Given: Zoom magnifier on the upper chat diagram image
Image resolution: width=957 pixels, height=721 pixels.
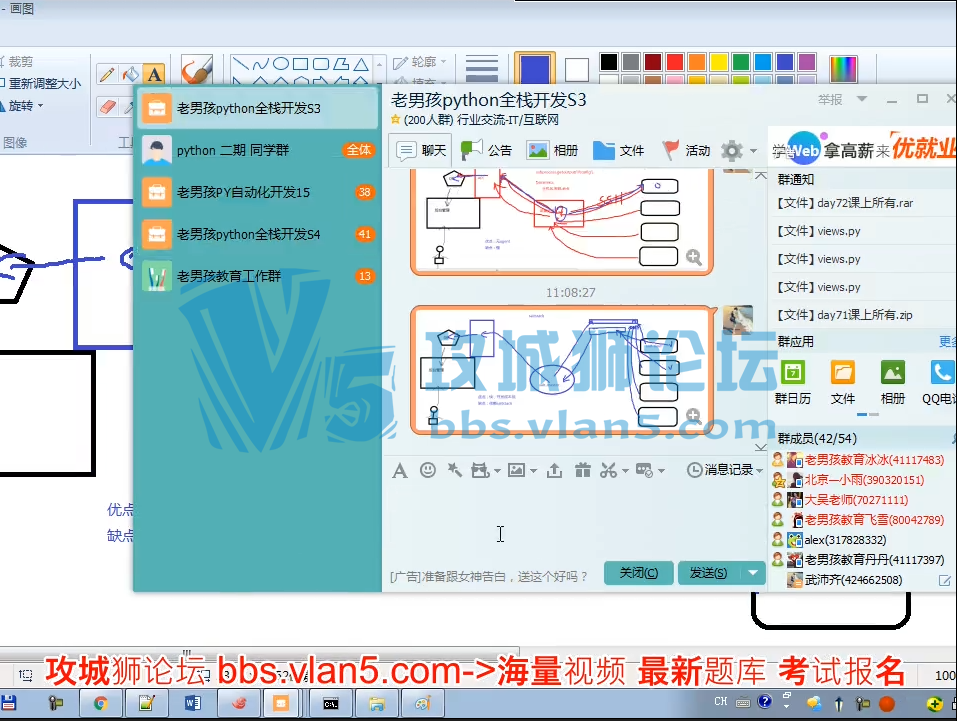Looking at the screenshot, I should (x=693, y=257).
